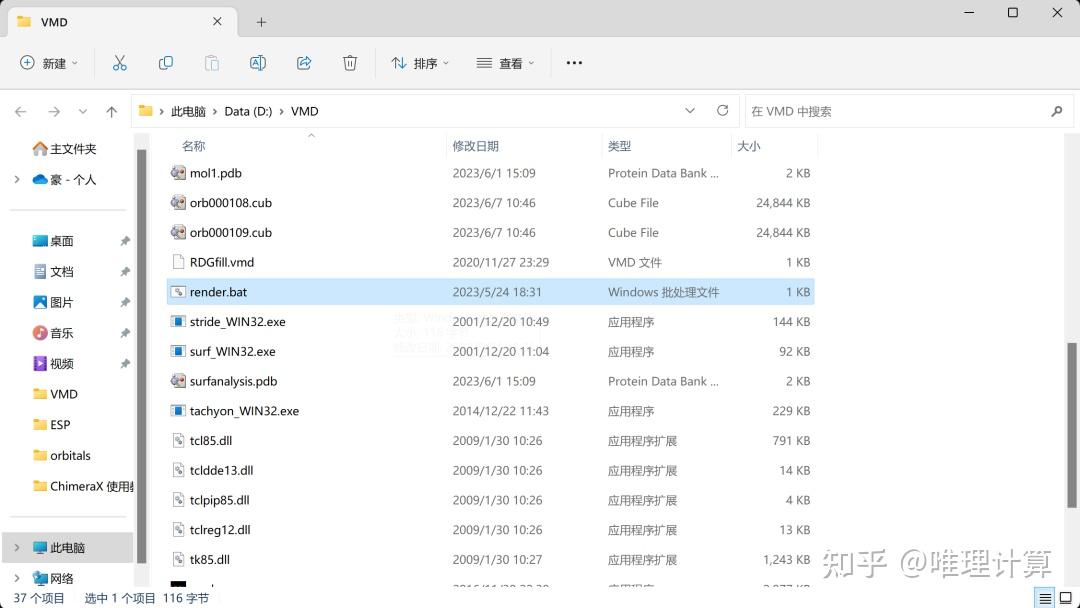Click the Paste icon in the toolbar
Image resolution: width=1080 pixels, height=608 pixels.
211,62
